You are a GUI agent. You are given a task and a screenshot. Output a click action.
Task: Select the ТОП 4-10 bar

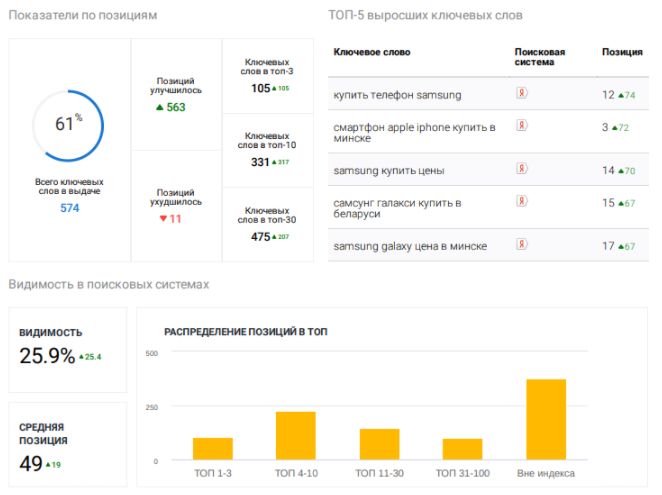(296, 435)
